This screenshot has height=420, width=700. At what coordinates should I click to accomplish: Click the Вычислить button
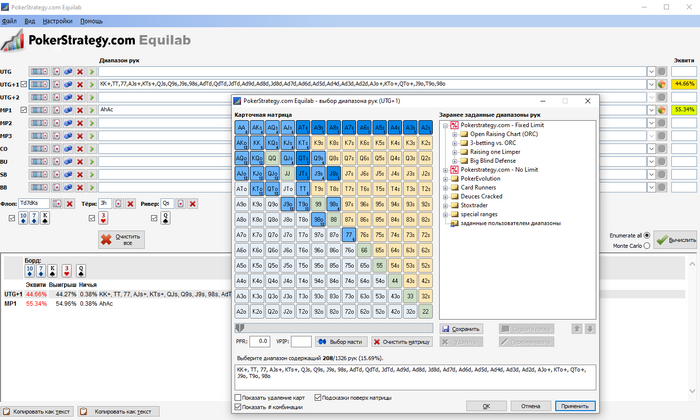pyautogui.click(x=676, y=240)
